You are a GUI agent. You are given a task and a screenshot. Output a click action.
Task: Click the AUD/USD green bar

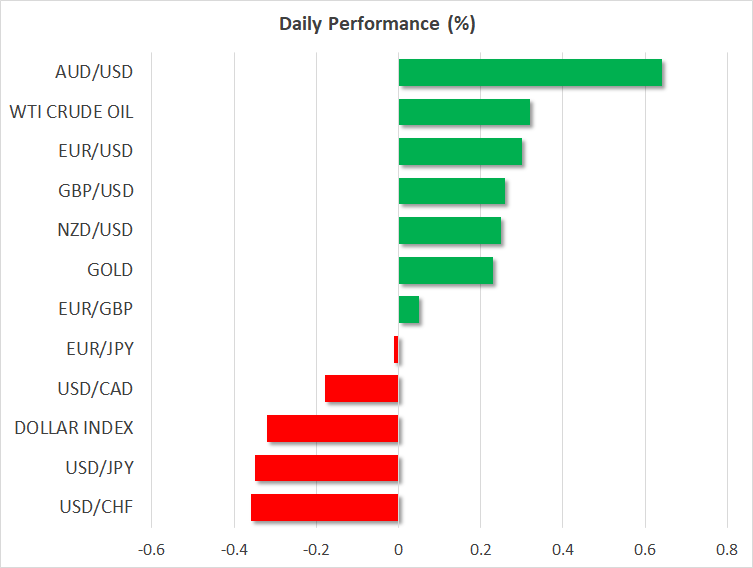click(530, 72)
